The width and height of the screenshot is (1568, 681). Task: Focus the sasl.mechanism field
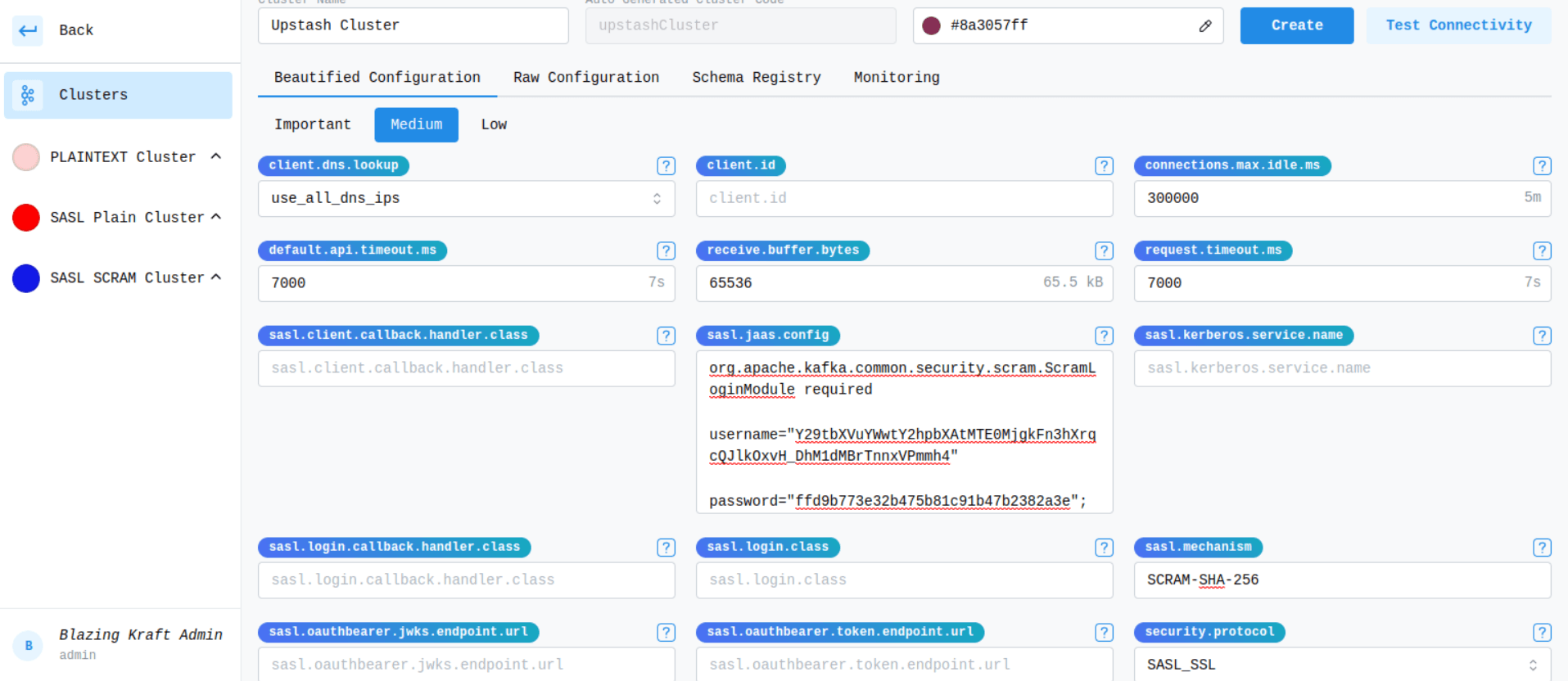tap(1343, 580)
